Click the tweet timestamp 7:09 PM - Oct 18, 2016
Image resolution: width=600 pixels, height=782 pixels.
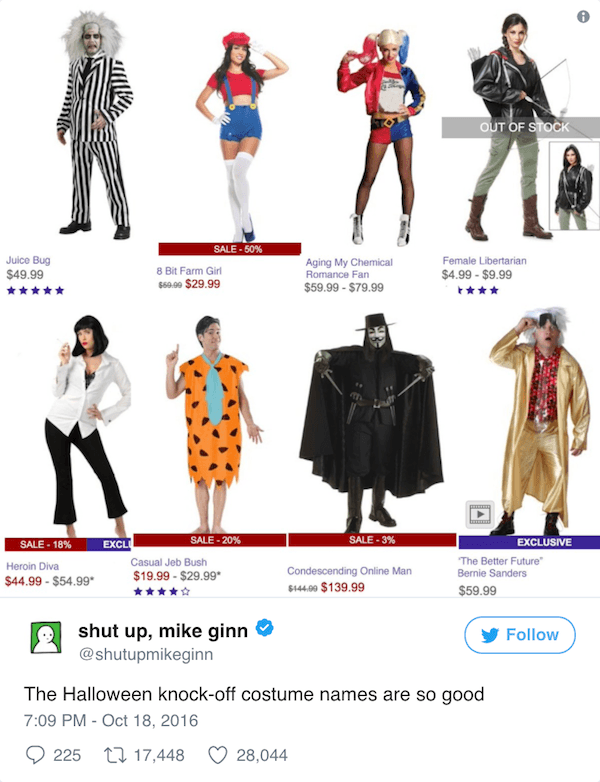pos(111,721)
